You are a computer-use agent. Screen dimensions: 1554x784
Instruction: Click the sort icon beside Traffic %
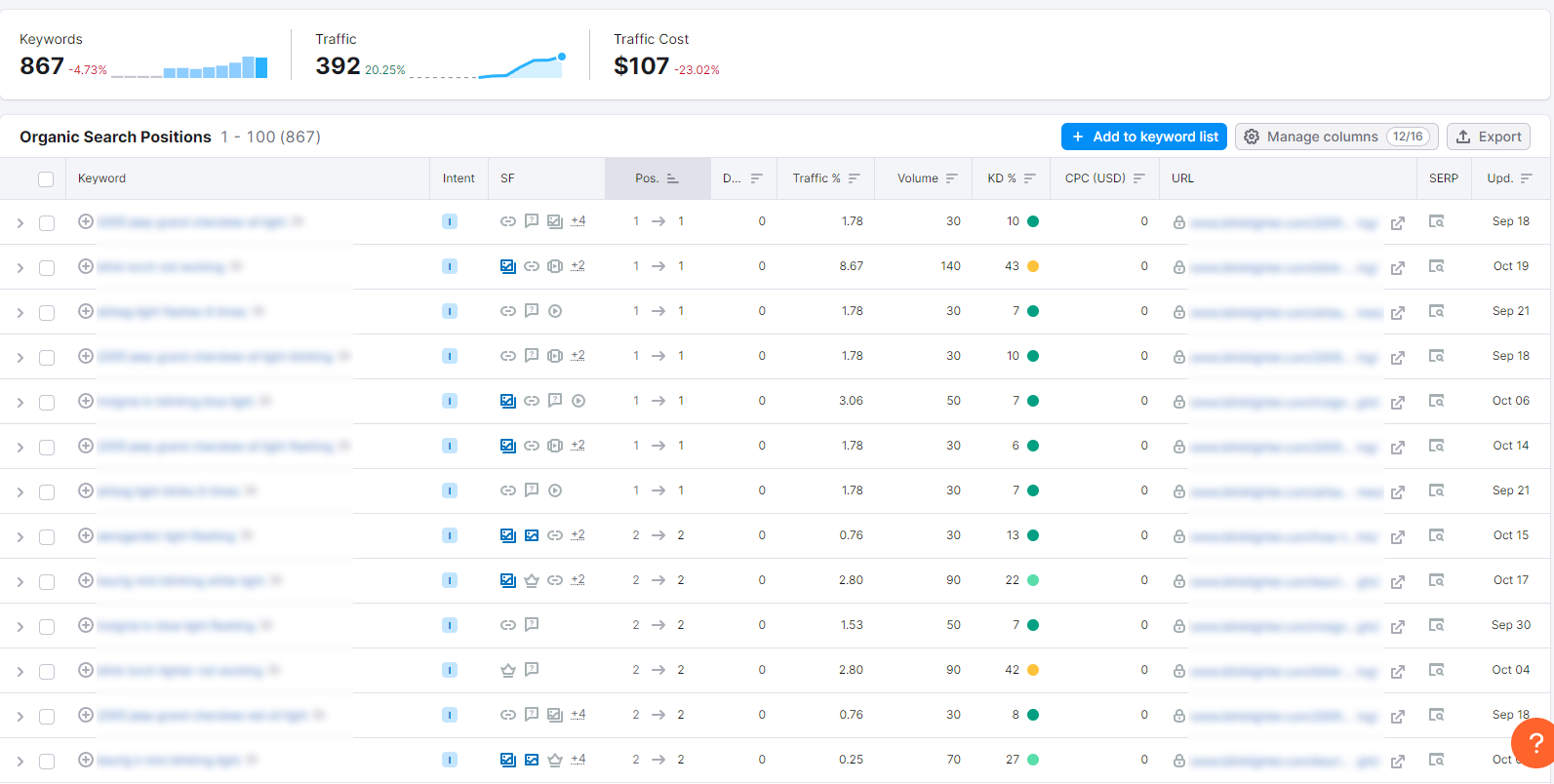click(855, 178)
